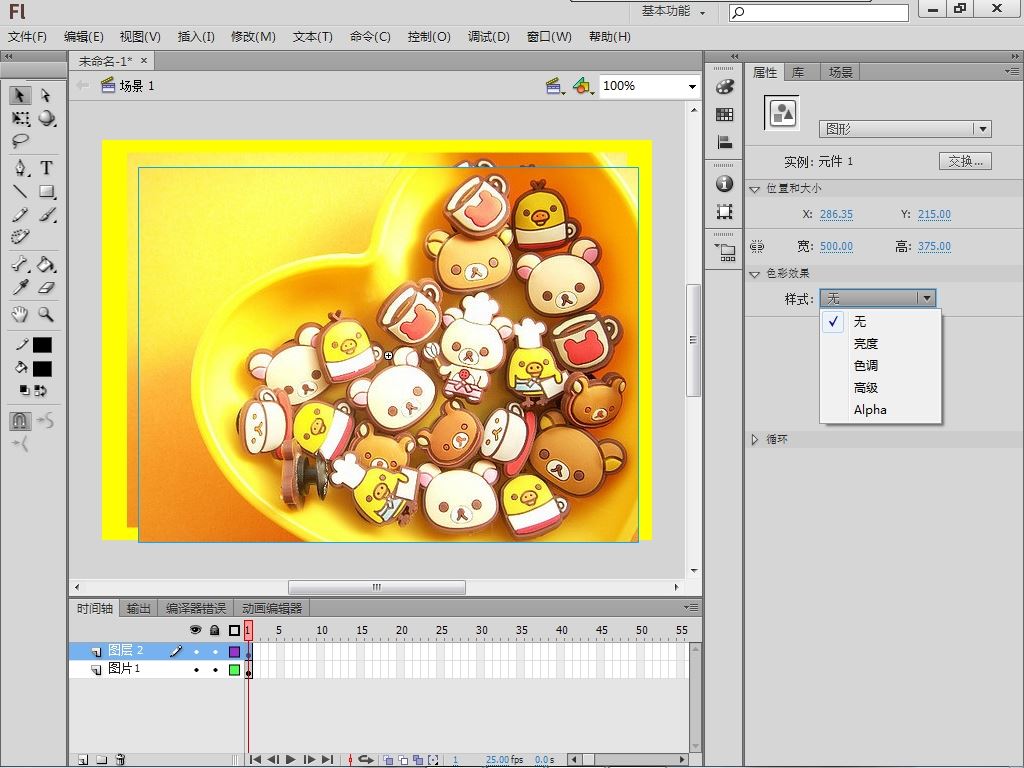Hide layer 图层 2 via visibility dot
This screenshot has height=768, width=1024.
click(196, 651)
